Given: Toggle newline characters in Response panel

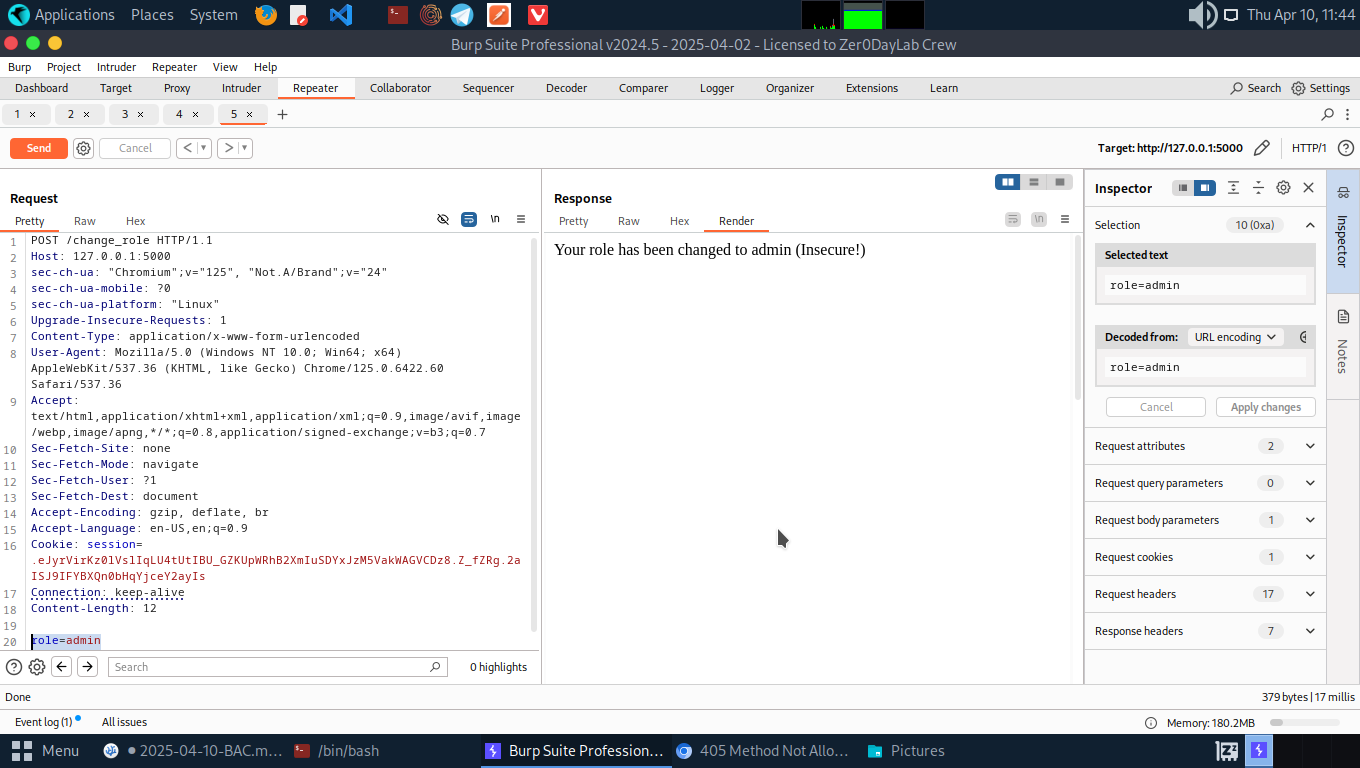Looking at the screenshot, I should pos(1039,219).
